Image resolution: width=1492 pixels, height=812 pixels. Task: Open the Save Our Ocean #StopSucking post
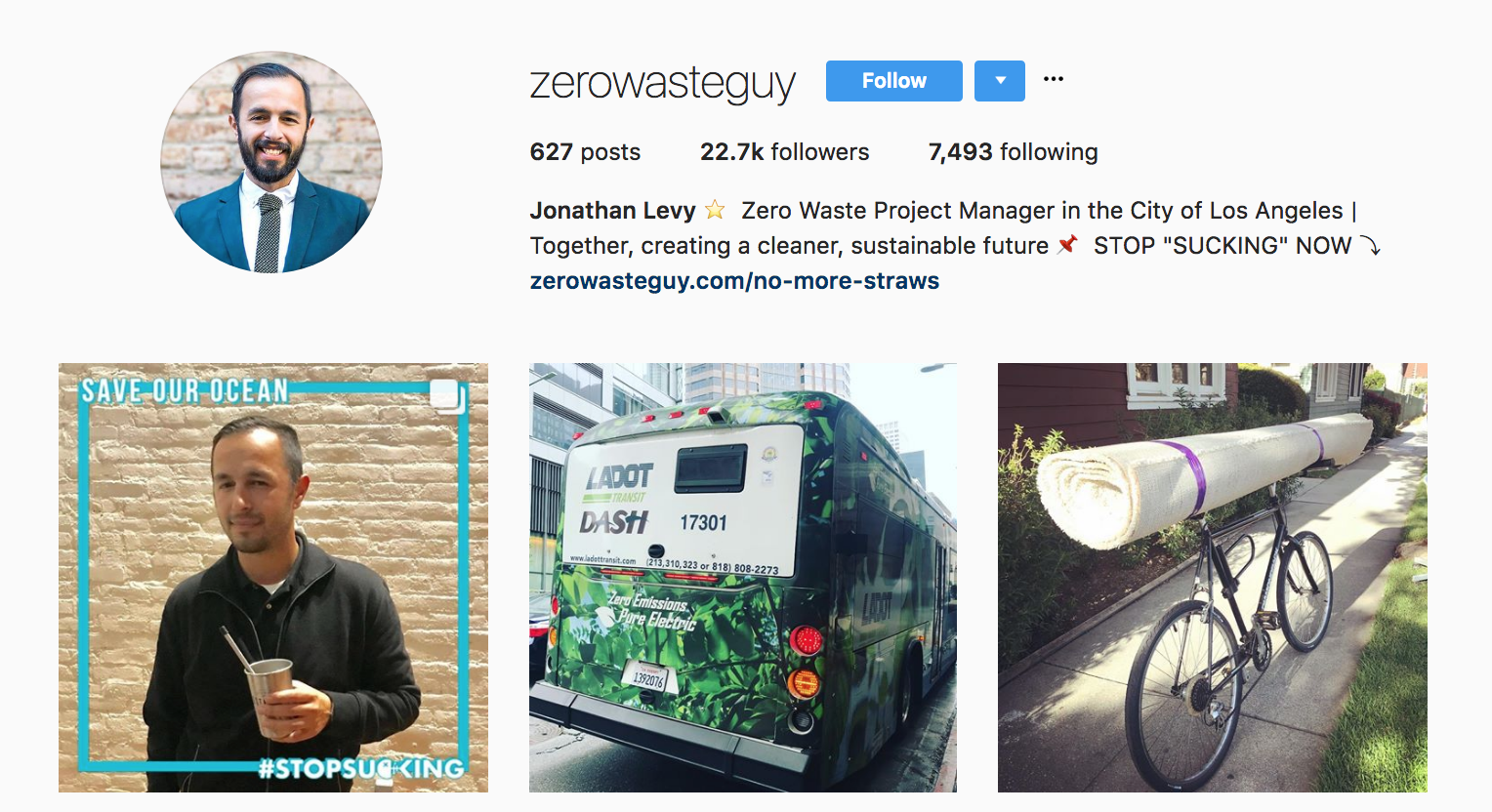click(x=273, y=578)
